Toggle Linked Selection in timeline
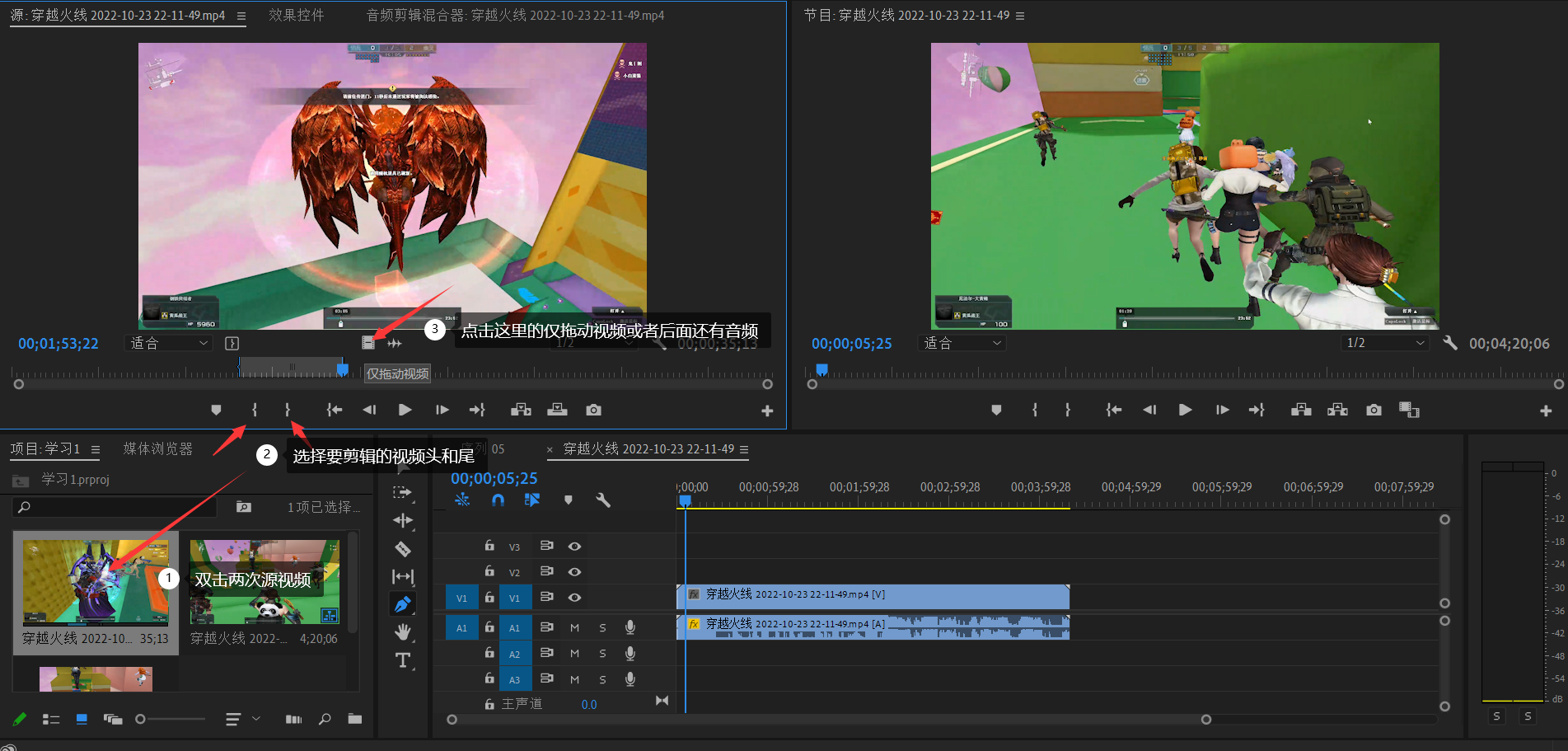1568x751 pixels. tap(532, 500)
